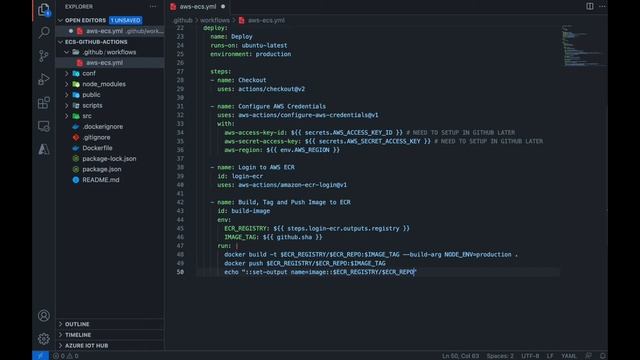Screen dimensions: 640x360
Task: Open the Extensions view icon
Action: click(x=44, y=102)
